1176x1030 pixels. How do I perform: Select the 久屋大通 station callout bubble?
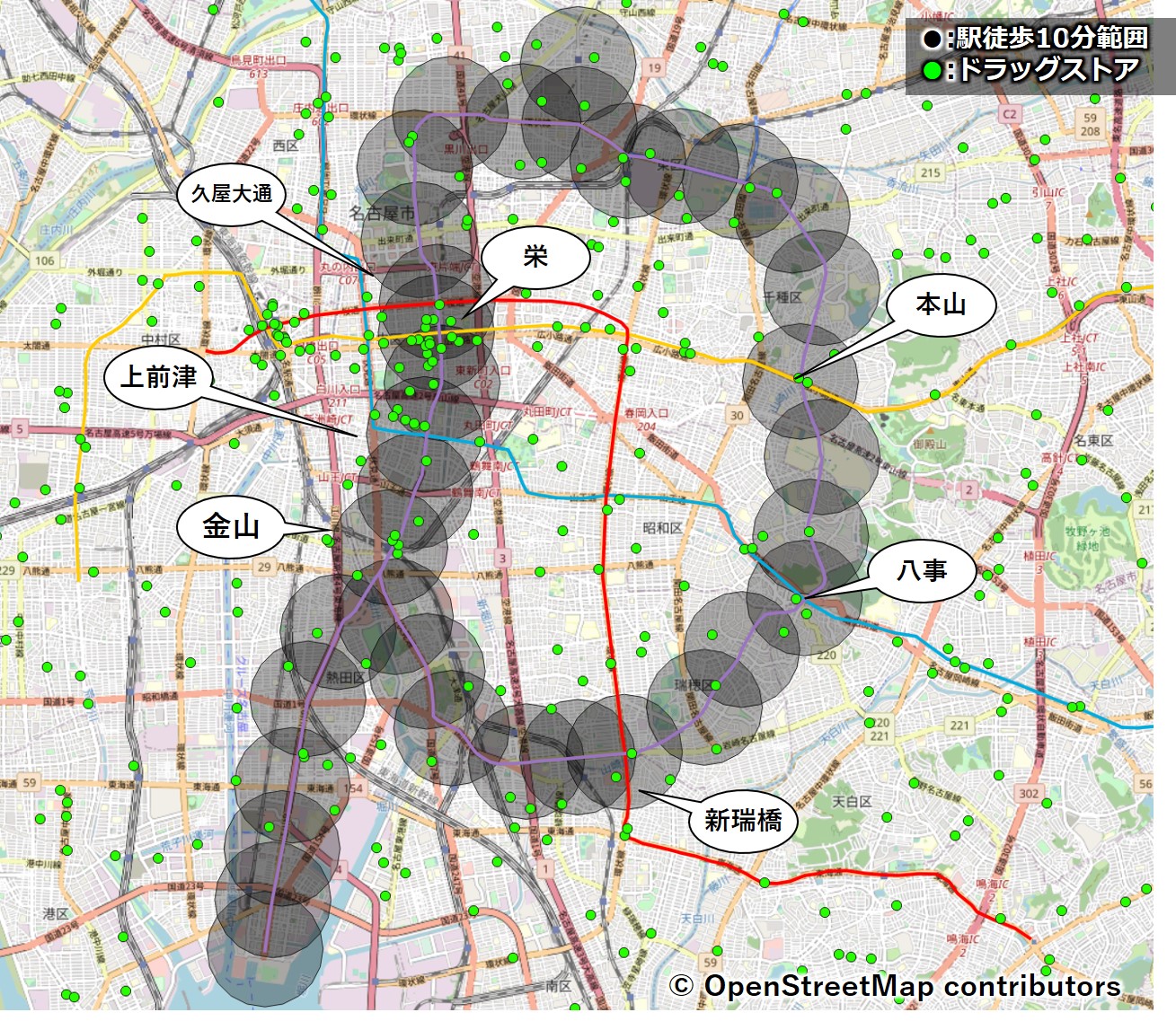[231, 194]
